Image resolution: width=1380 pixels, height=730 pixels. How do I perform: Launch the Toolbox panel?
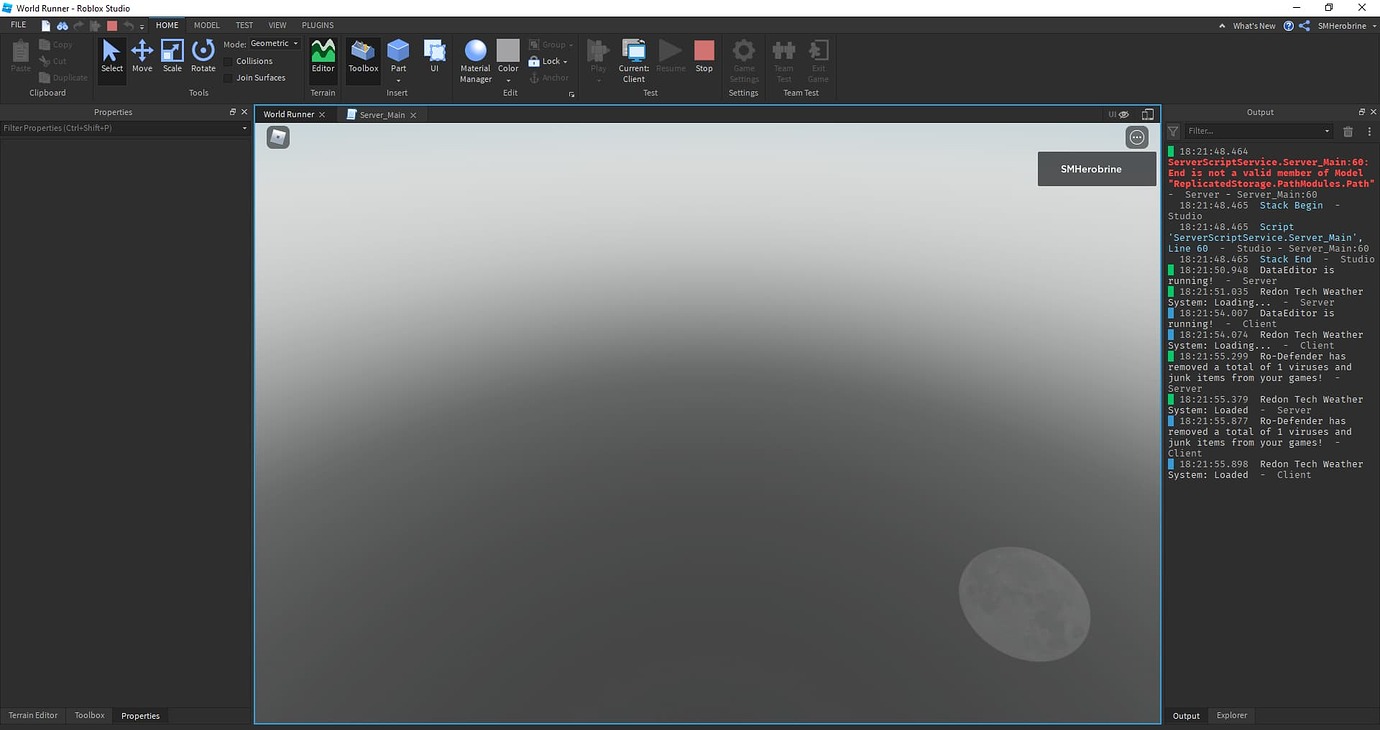click(x=362, y=57)
